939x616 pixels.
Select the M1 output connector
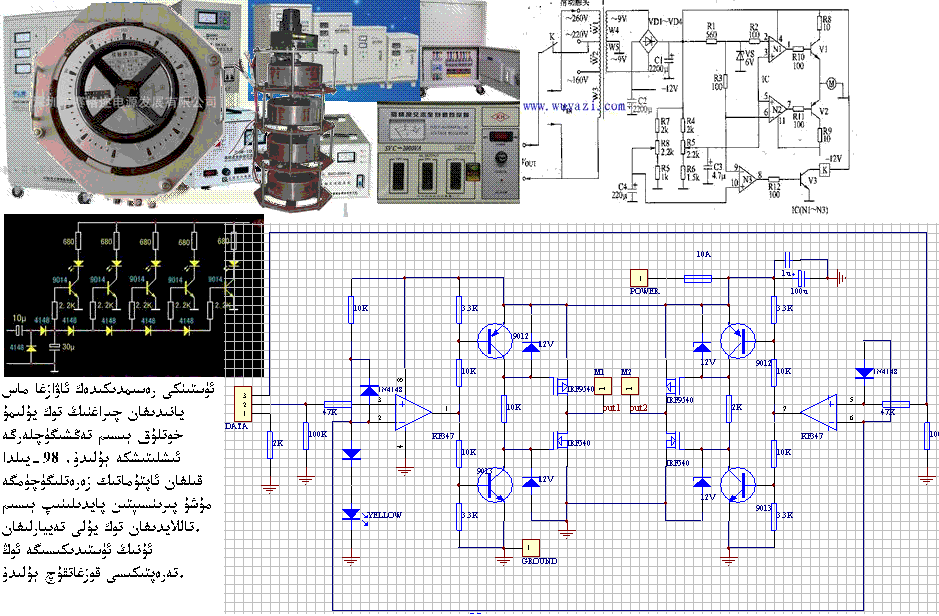click(x=602, y=387)
